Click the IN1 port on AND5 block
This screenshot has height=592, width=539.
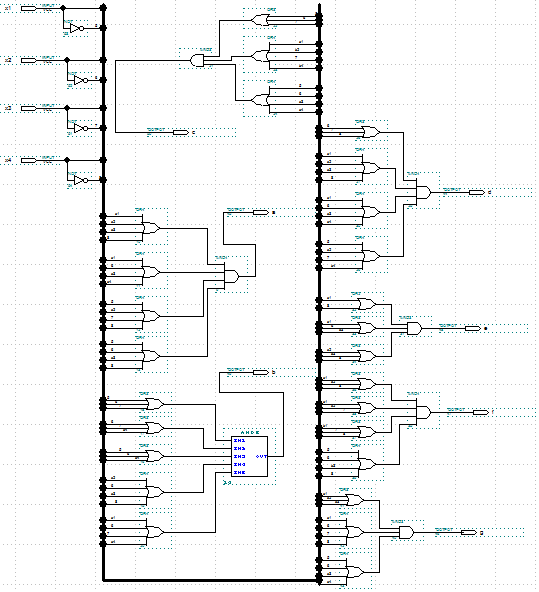pyautogui.click(x=239, y=441)
